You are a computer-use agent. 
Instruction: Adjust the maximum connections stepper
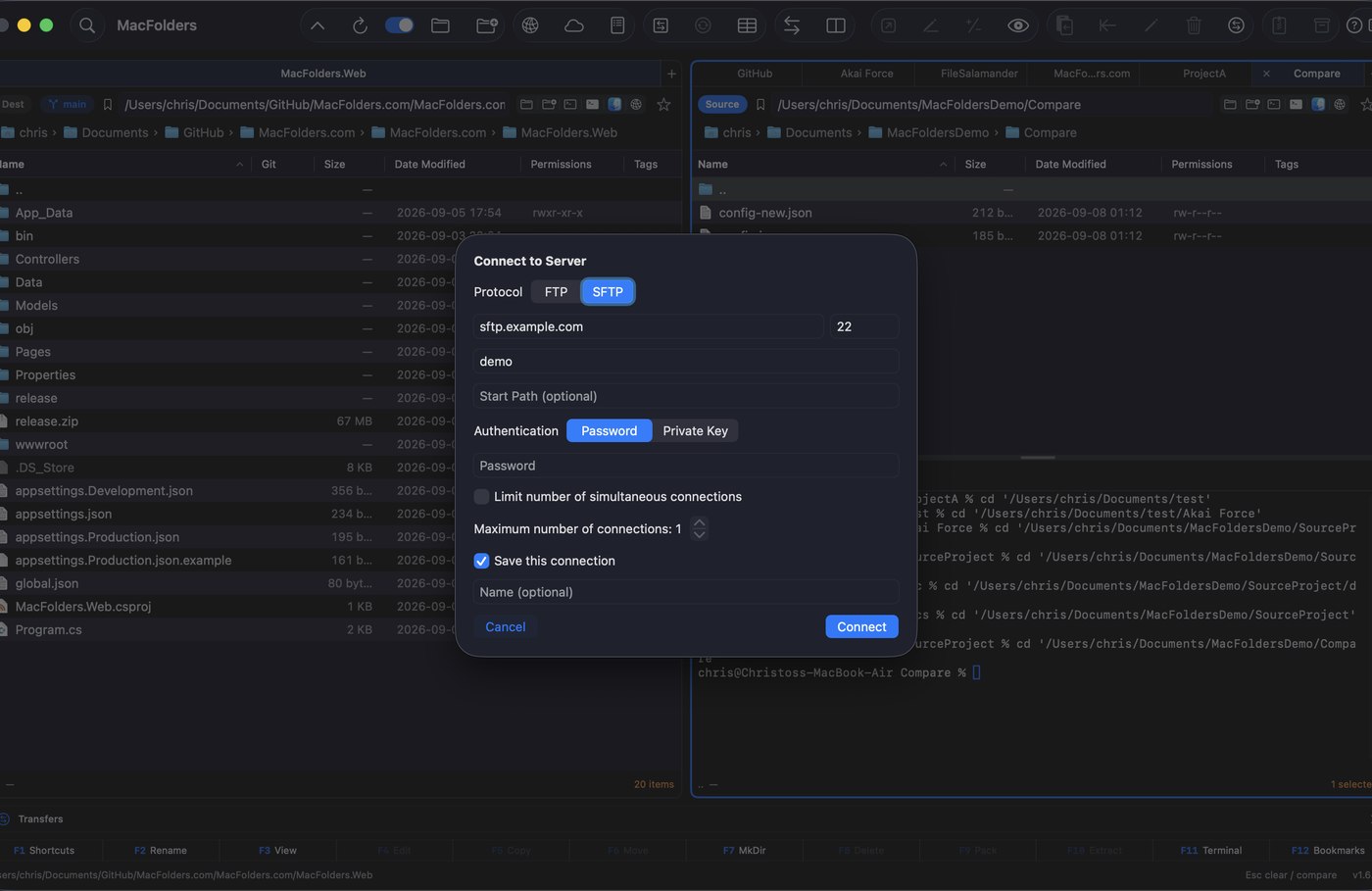pos(699,529)
